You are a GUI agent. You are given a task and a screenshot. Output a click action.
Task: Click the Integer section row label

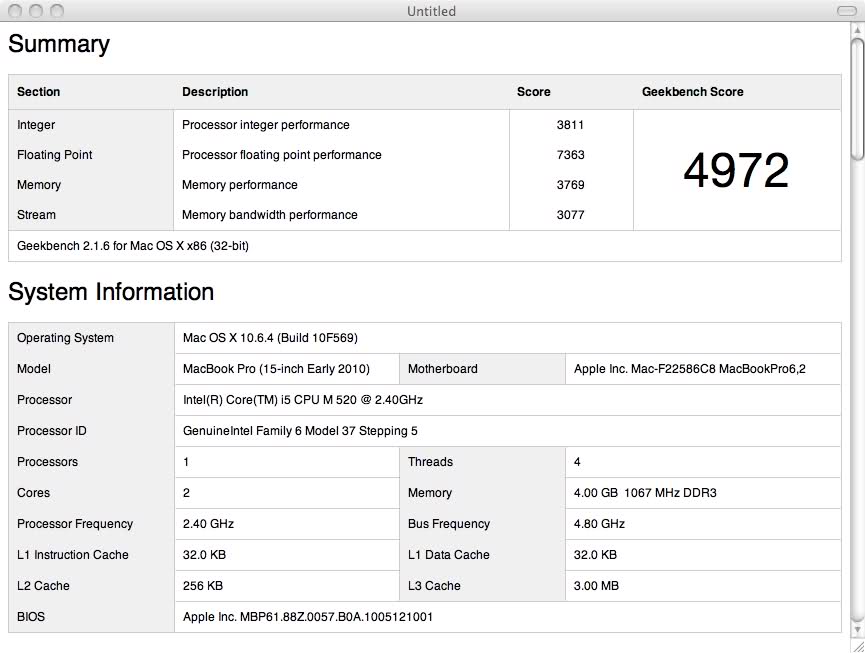pyautogui.click(x=36, y=125)
